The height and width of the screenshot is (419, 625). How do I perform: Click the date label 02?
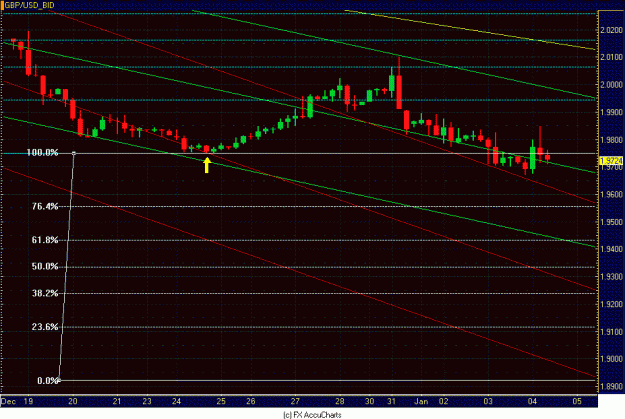[x=444, y=401]
